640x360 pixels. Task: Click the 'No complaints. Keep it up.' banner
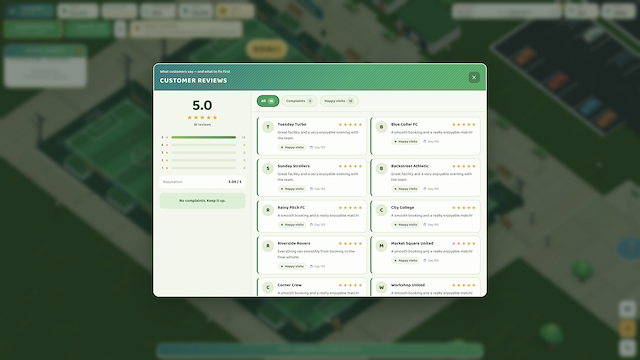click(x=202, y=201)
